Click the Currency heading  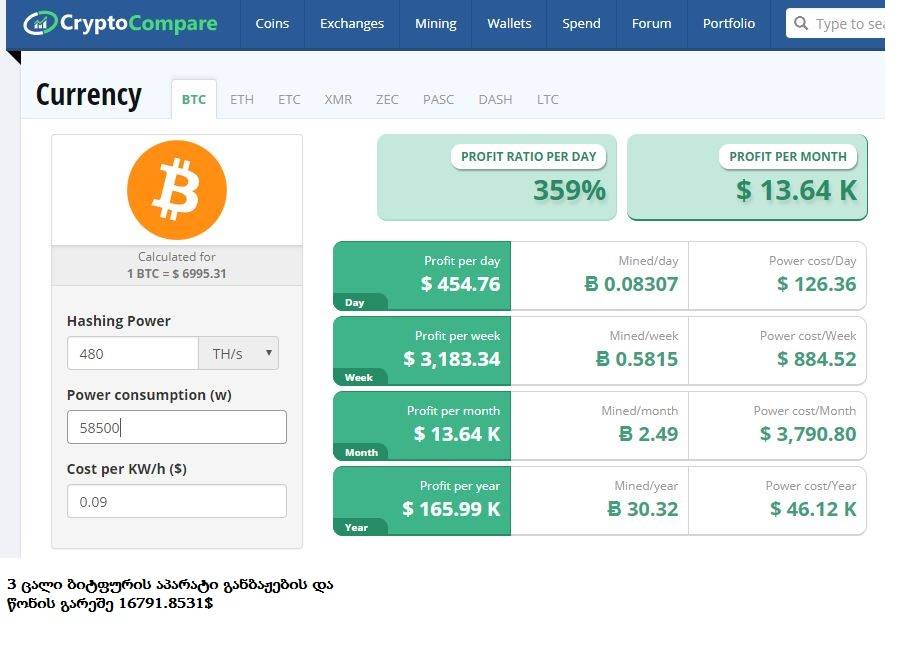coord(89,95)
